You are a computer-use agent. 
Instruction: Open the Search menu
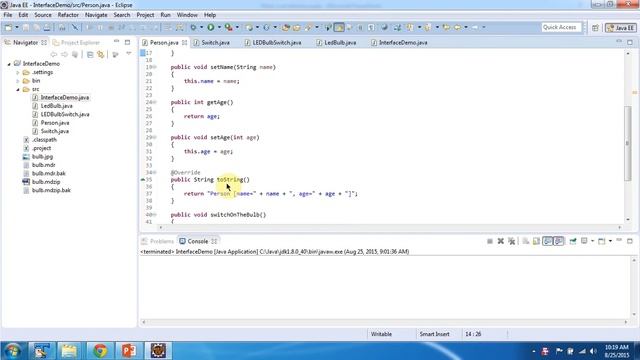tap(122, 15)
